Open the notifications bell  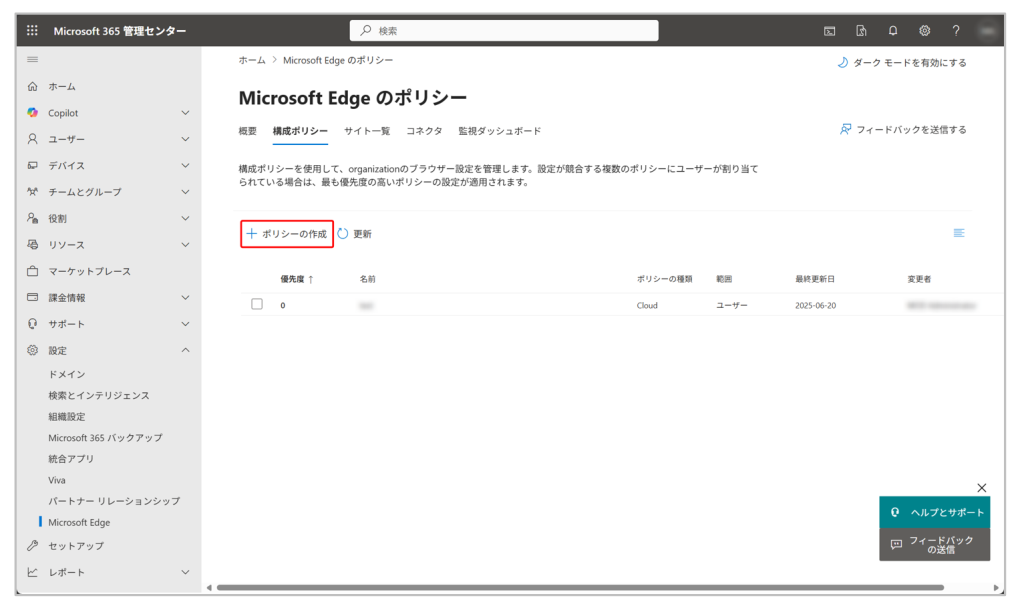893,31
